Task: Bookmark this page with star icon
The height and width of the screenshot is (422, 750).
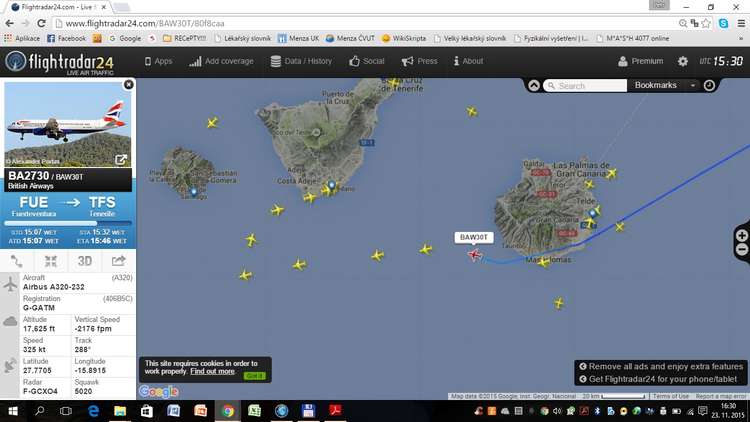Action: (706, 23)
